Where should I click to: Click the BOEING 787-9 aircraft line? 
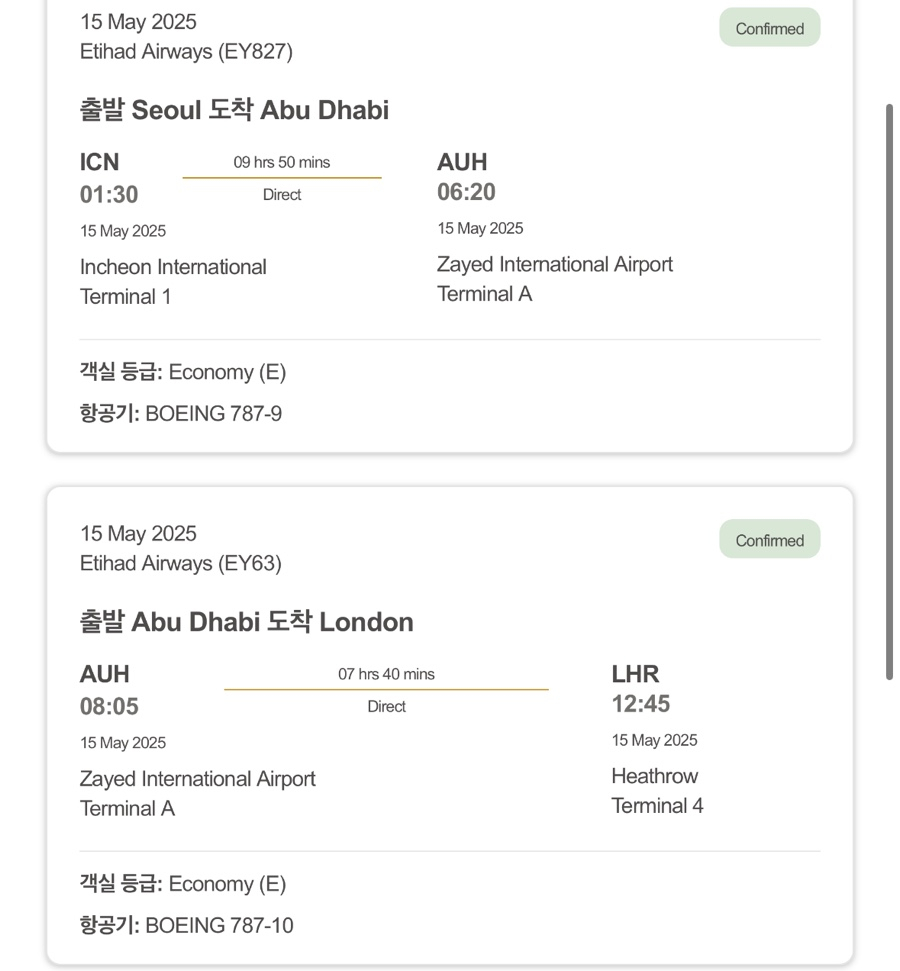click(180, 413)
